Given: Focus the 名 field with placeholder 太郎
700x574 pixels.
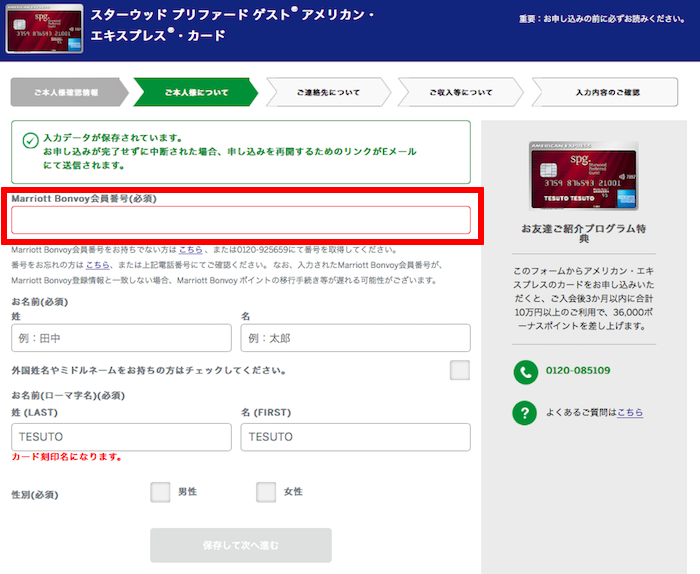Looking at the screenshot, I should (x=355, y=338).
